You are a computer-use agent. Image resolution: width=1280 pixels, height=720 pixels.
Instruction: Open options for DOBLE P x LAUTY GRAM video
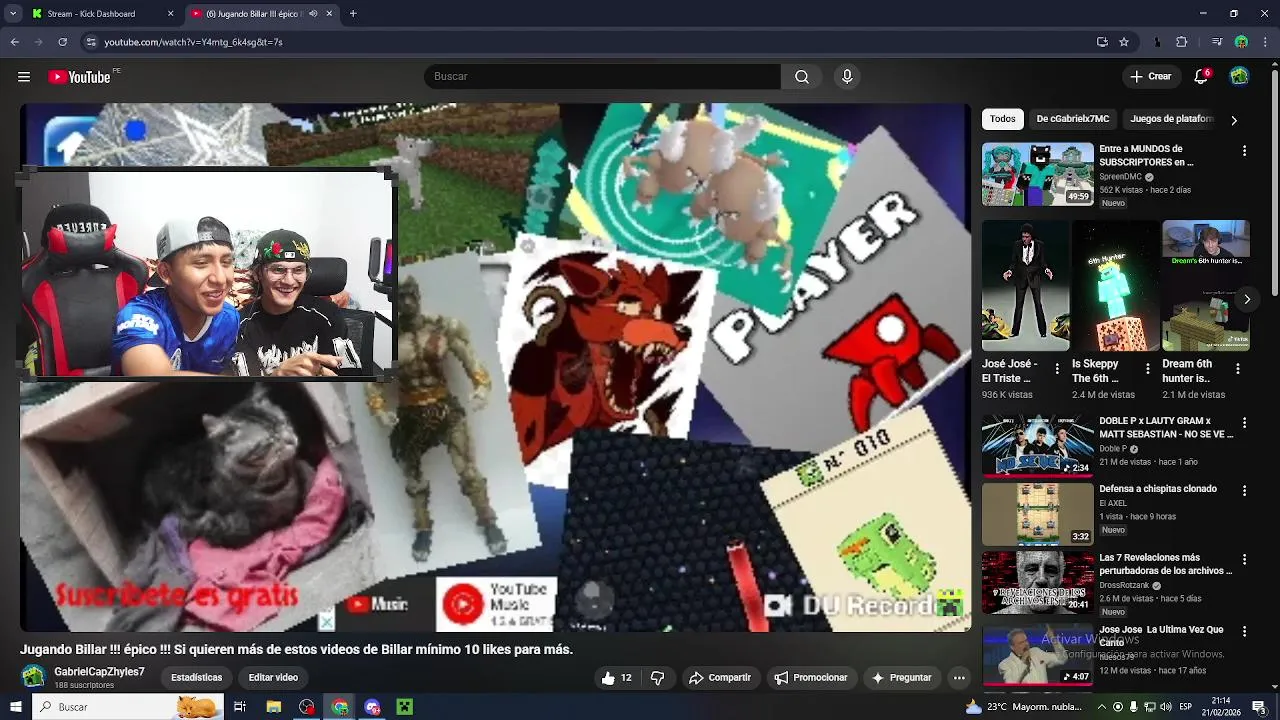point(1244,423)
